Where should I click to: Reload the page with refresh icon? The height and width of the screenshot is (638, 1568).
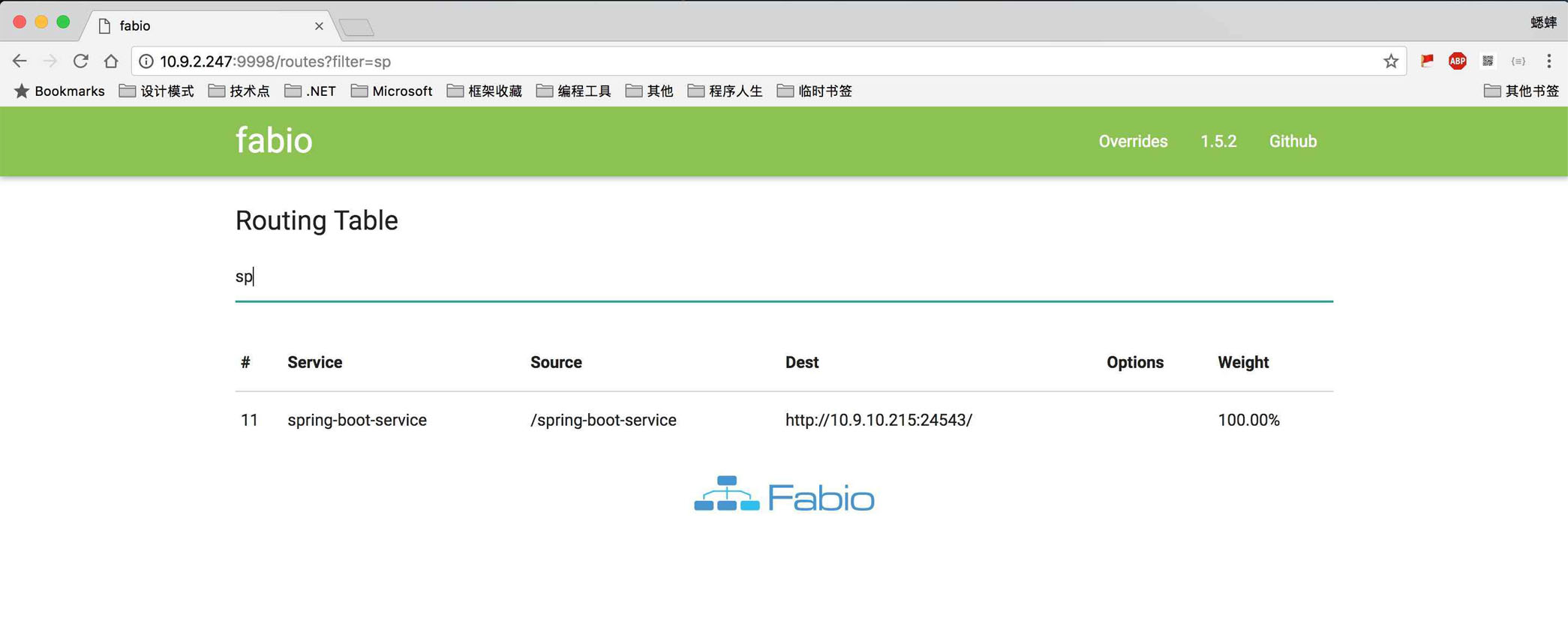(x=81, y=61)
